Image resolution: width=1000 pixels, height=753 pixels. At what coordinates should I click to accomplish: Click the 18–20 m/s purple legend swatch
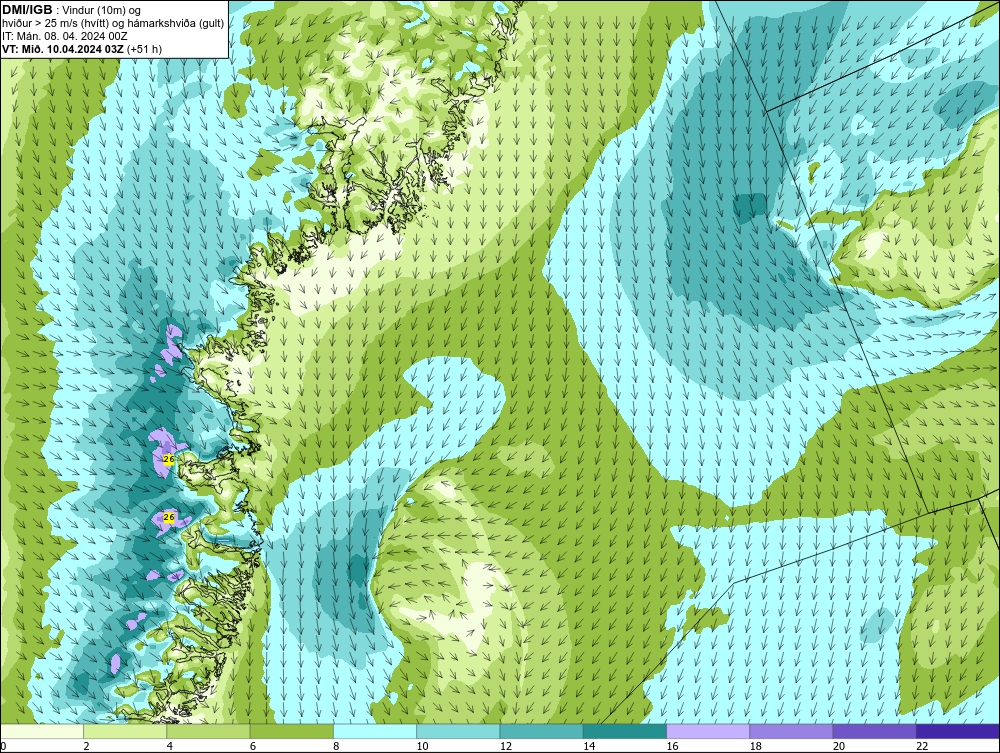pos(791,731)
